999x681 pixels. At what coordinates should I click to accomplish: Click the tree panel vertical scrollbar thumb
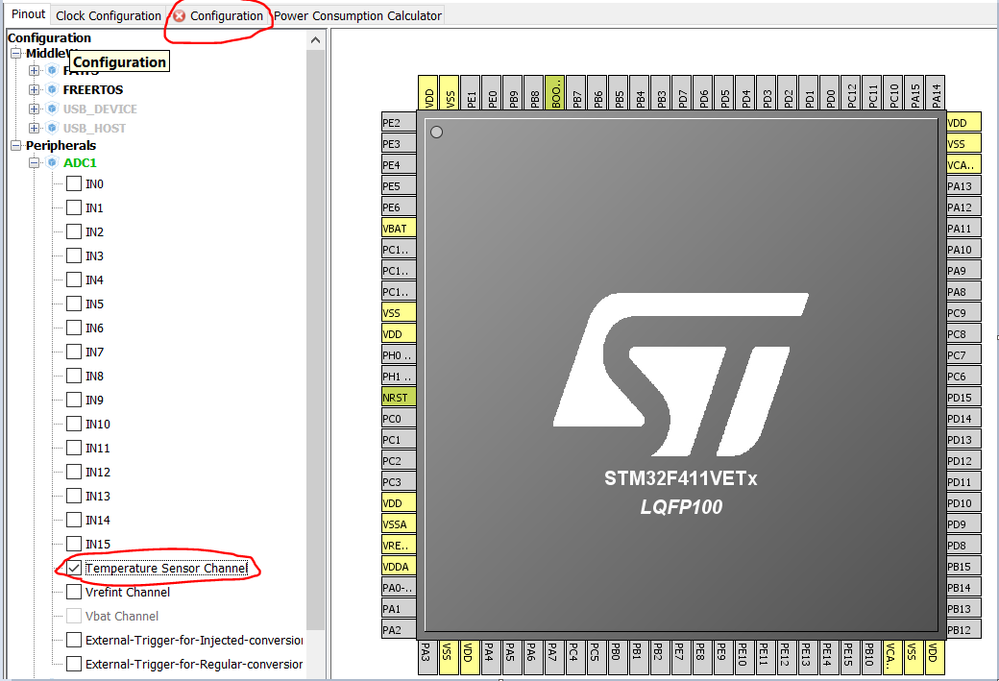coord(315,340)
